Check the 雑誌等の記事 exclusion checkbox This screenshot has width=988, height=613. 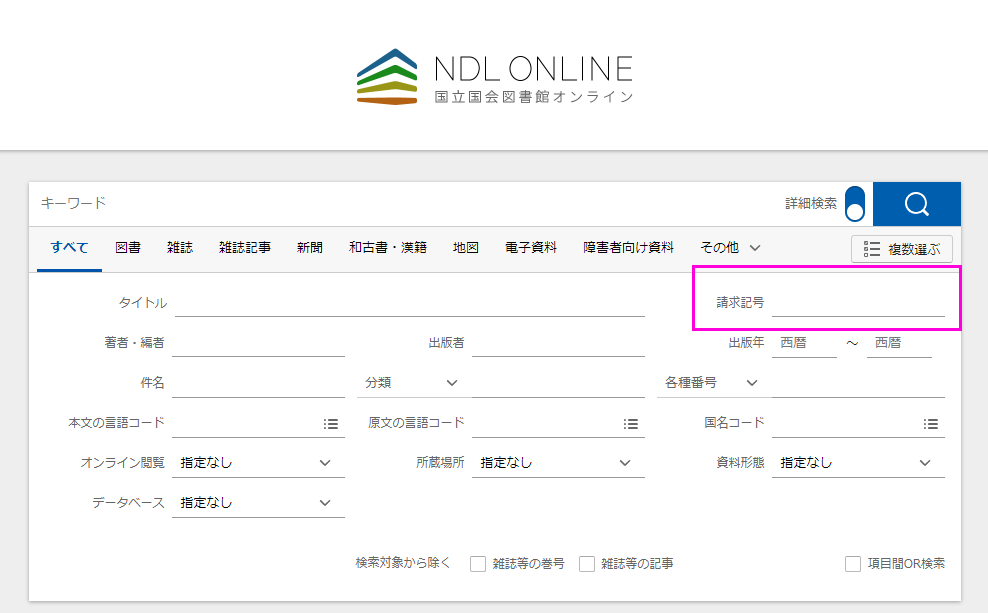(587, 564)
